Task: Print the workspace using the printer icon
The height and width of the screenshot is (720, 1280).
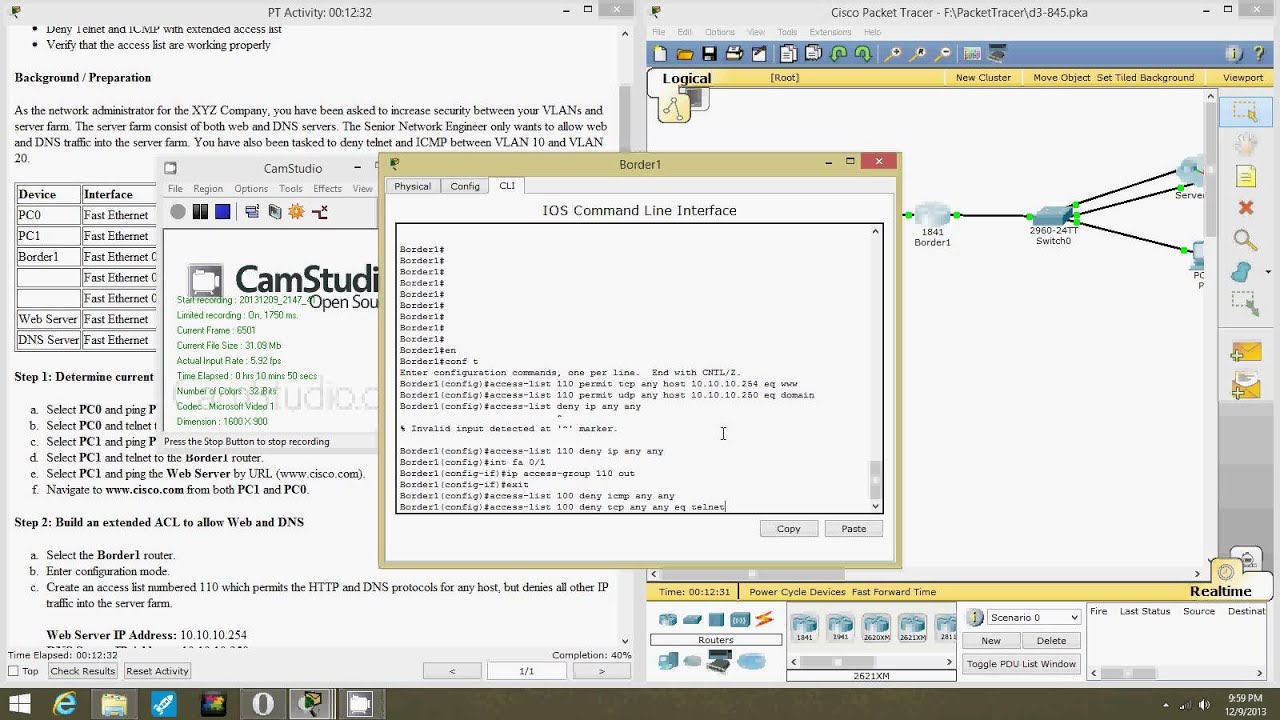Action: coord(734,54)
